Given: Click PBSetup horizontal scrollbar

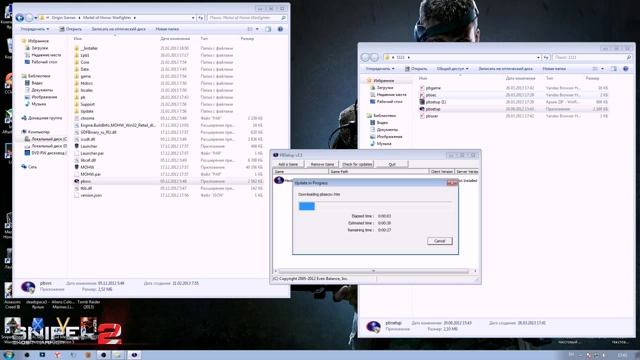Looking at the screenshot, I should [x=373, y=271].
